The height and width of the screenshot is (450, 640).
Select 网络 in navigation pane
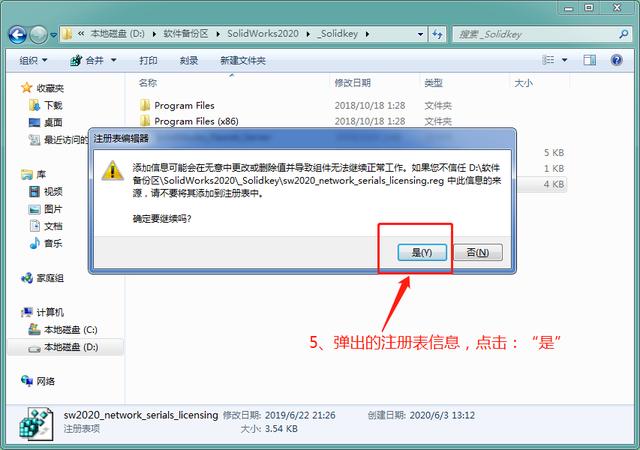tap(45, 381)
